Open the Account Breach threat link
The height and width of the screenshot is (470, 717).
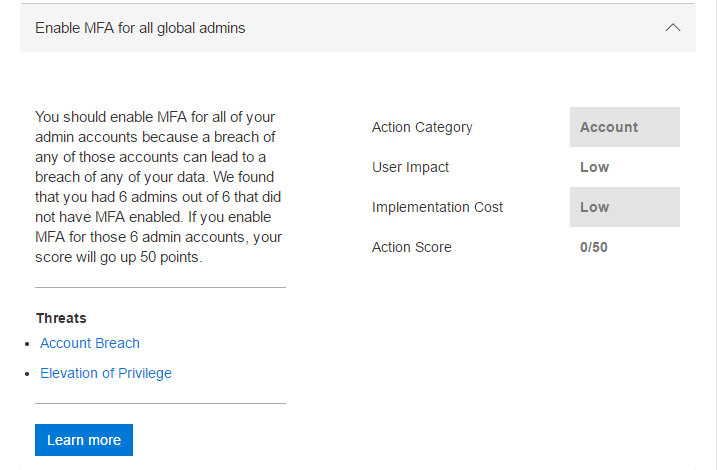[90, 343]
